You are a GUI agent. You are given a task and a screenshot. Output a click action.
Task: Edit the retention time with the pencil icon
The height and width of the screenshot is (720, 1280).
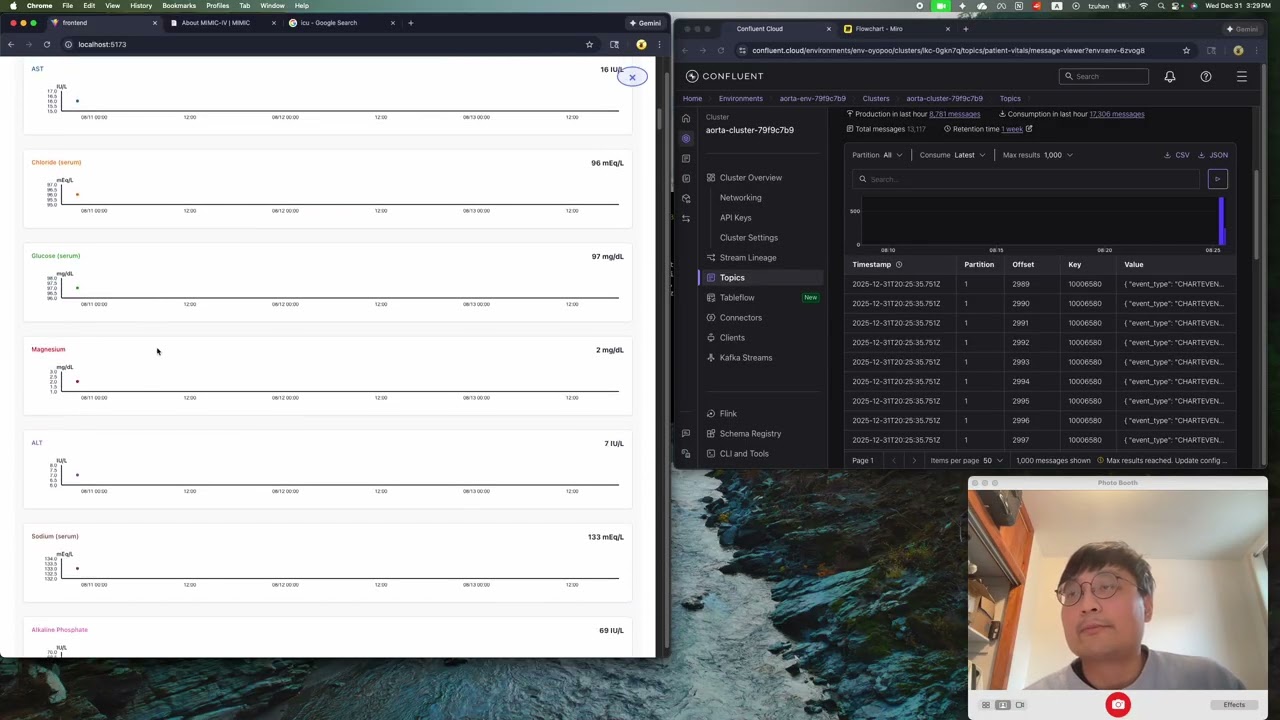click(x=1028, y=129)
